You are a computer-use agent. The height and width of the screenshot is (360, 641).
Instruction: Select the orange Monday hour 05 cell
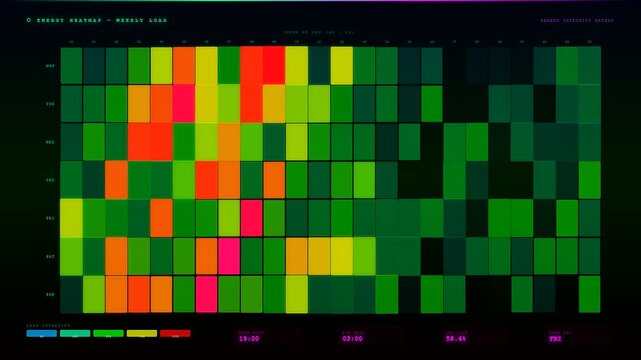click(184, 66)
